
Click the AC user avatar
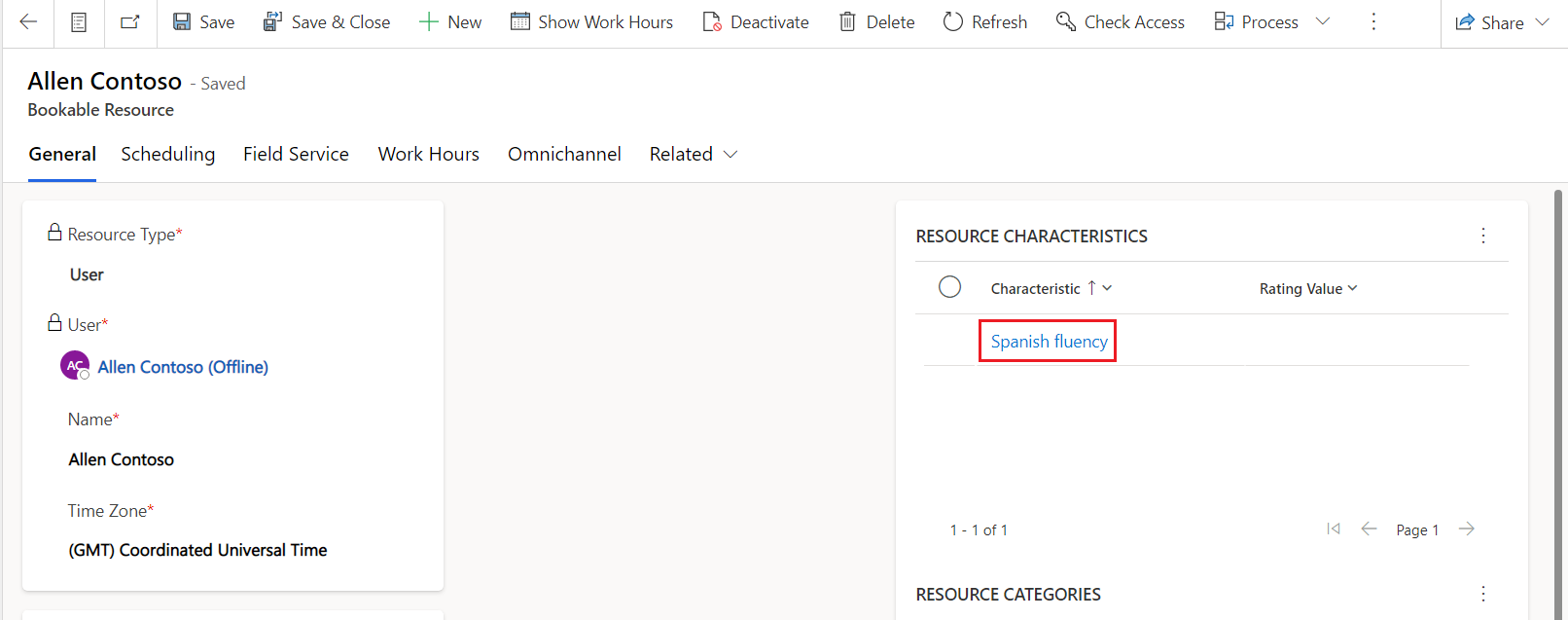pos(75,366)
